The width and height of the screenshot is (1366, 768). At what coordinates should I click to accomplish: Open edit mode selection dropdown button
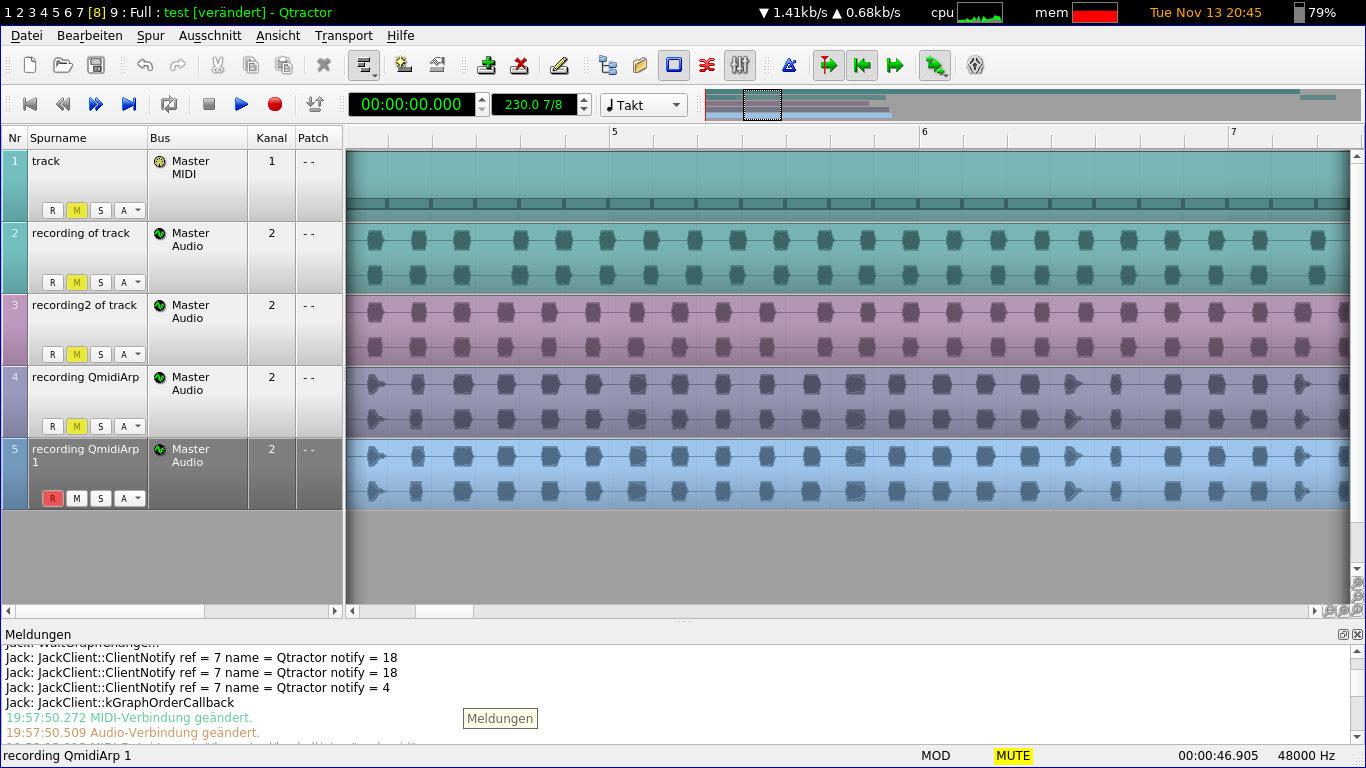[364, 65]
